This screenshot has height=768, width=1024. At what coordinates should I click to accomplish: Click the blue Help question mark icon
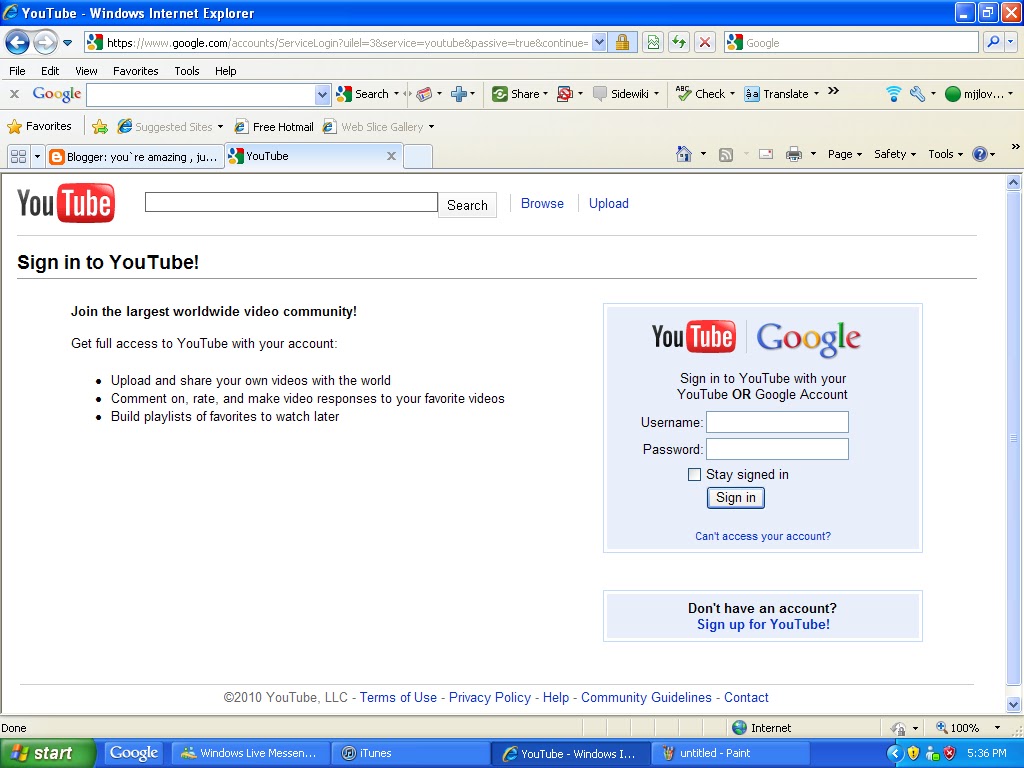pyautogui.click(x=980, y=154)
